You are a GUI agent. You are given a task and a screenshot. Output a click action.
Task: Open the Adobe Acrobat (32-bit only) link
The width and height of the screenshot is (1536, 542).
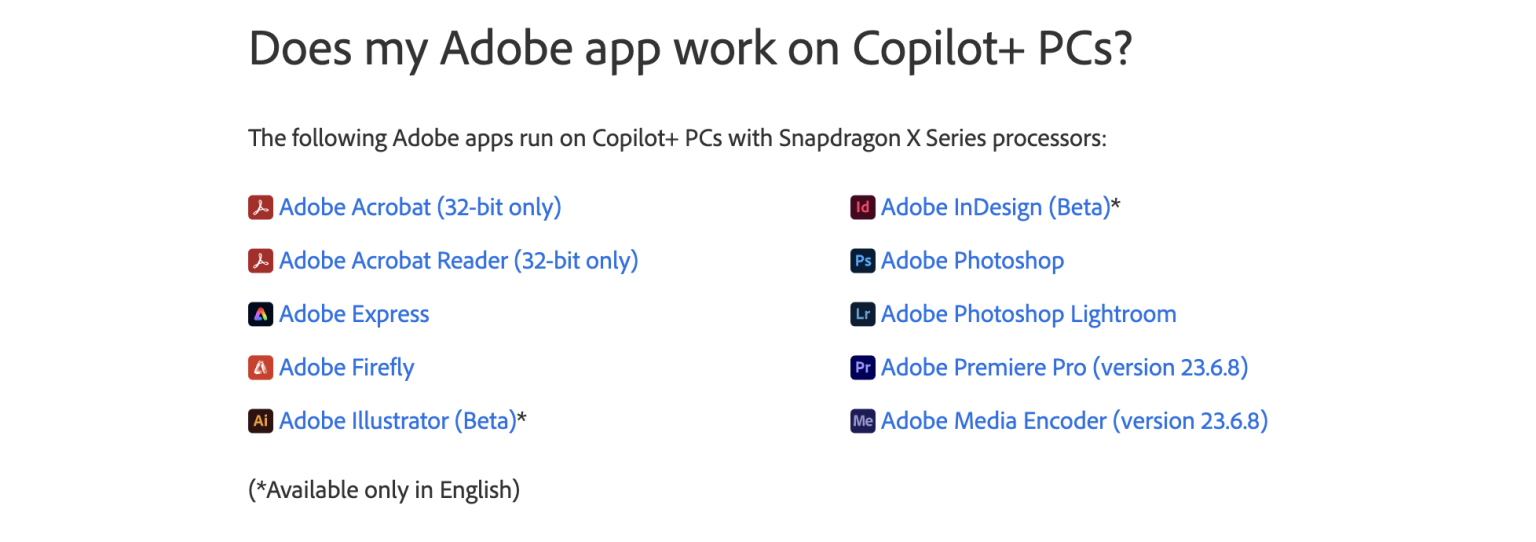[420, 208]
